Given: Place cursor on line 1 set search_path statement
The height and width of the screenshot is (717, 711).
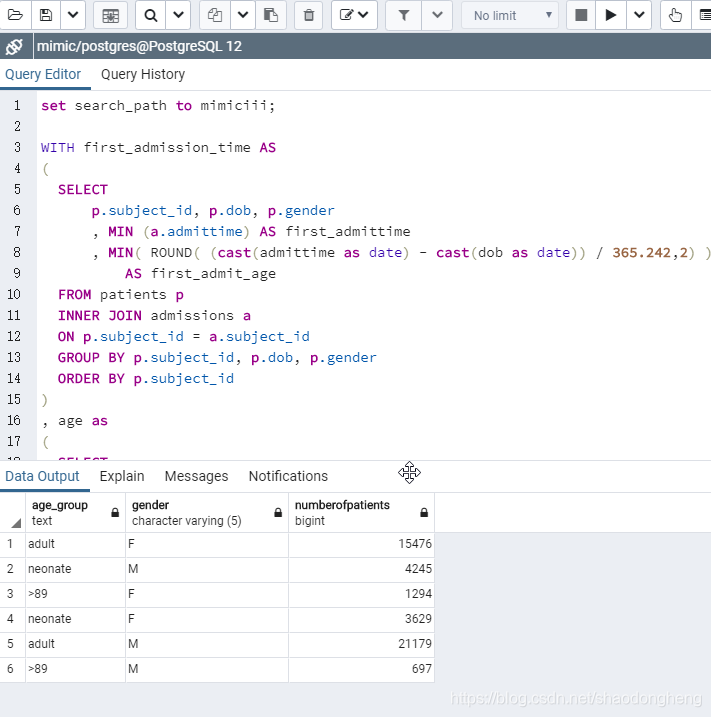Looking at the screenshot, I should pyautogui.click(x=158, y=106).
